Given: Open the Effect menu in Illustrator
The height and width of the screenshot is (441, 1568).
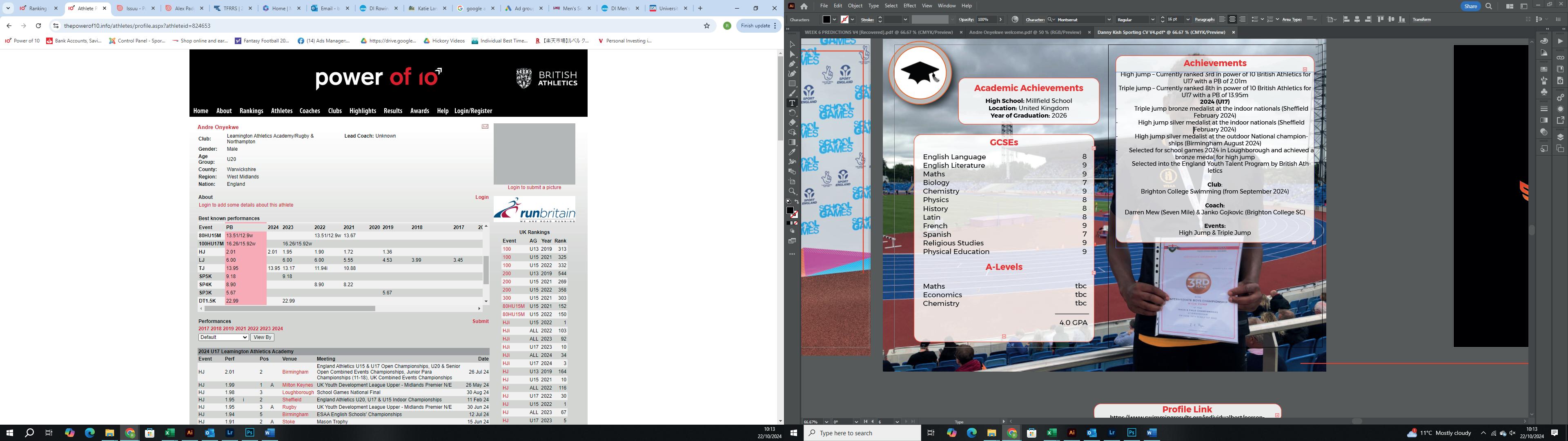Looking at the screenshot, I should pos(909,5).
